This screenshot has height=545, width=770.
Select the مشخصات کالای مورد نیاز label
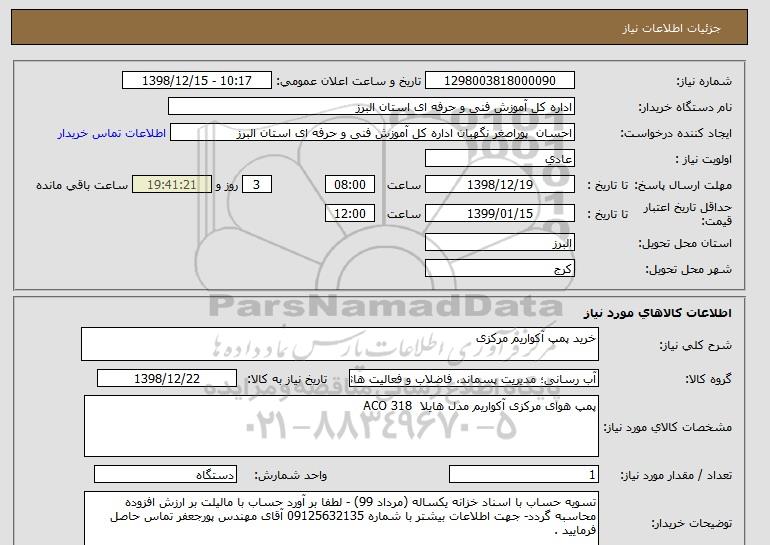pyautogui.click(x=667, y=427)
